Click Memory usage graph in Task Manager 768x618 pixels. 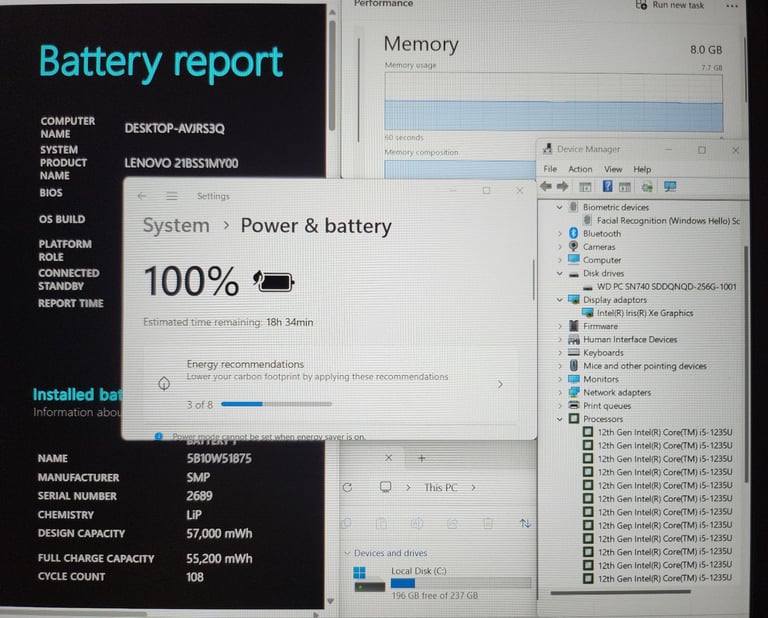point(553,102)
